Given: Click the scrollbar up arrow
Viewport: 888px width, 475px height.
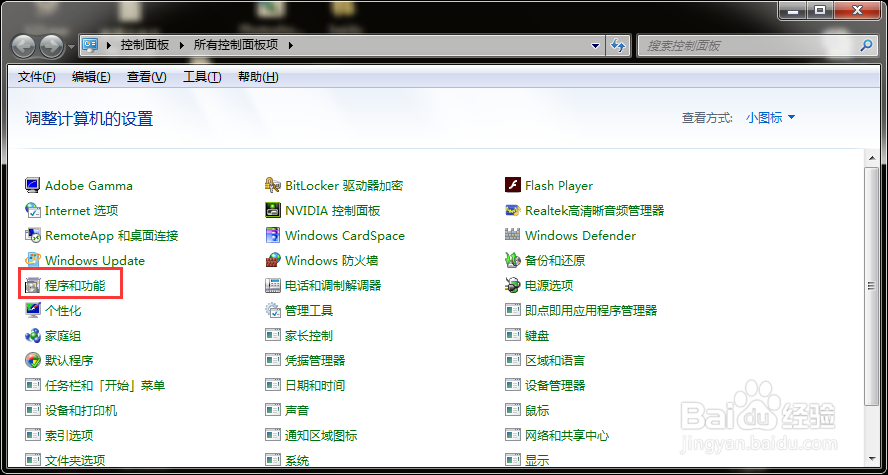Looking at the screenshot, I should pyautogui.click(x=871, y=159).
